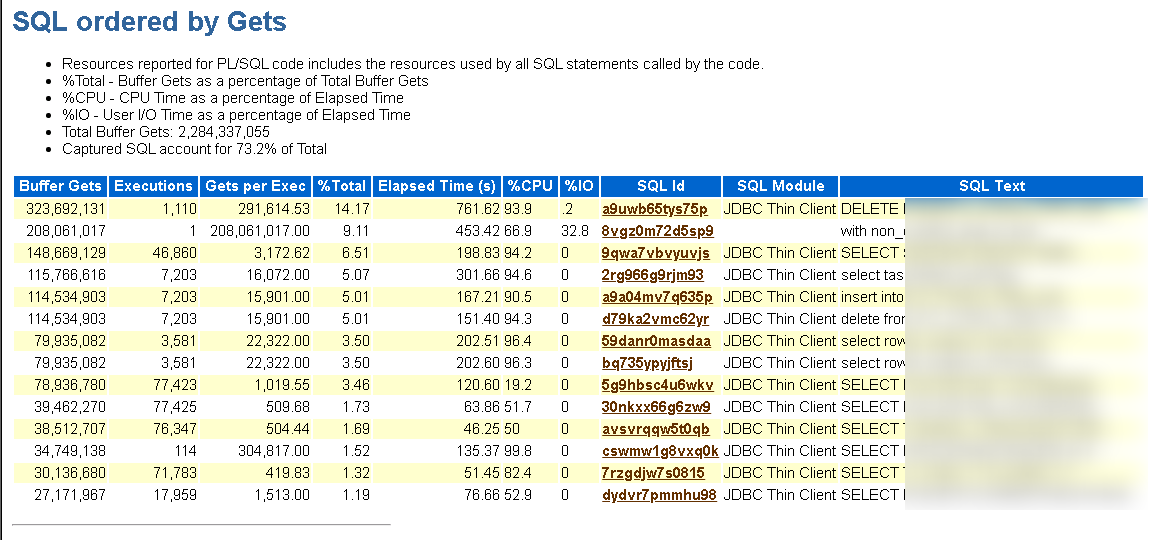
Task: Select the SQL Module column header
Action: 780,186
